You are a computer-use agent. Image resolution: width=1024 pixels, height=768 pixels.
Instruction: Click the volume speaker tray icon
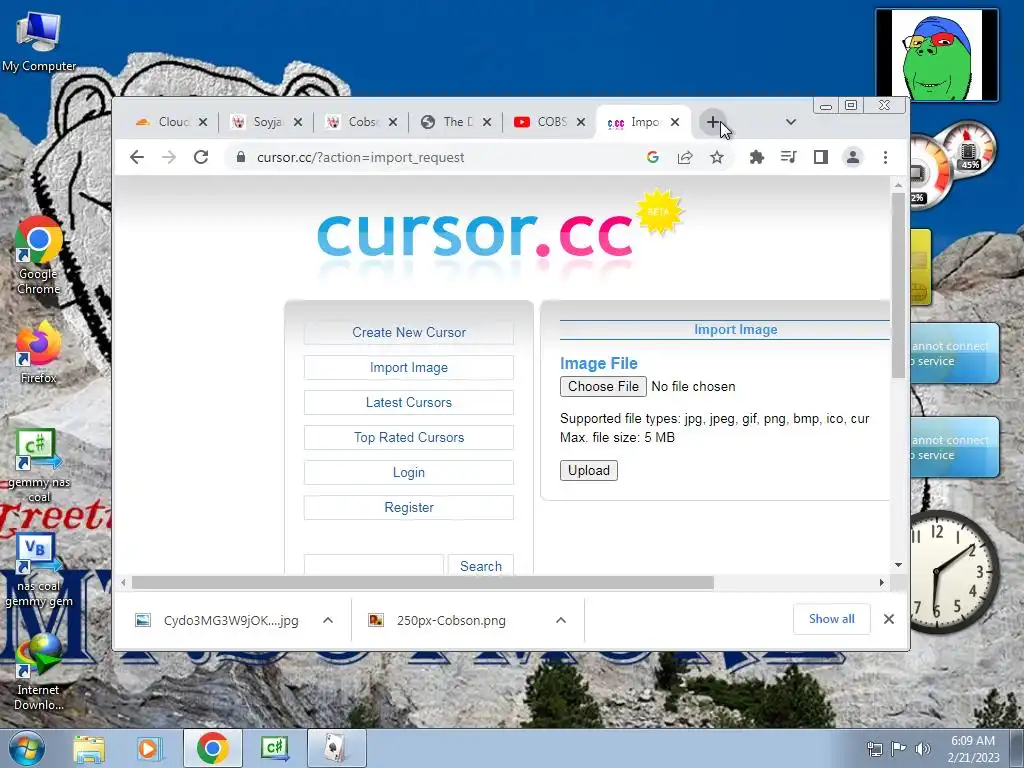(922, 749)
